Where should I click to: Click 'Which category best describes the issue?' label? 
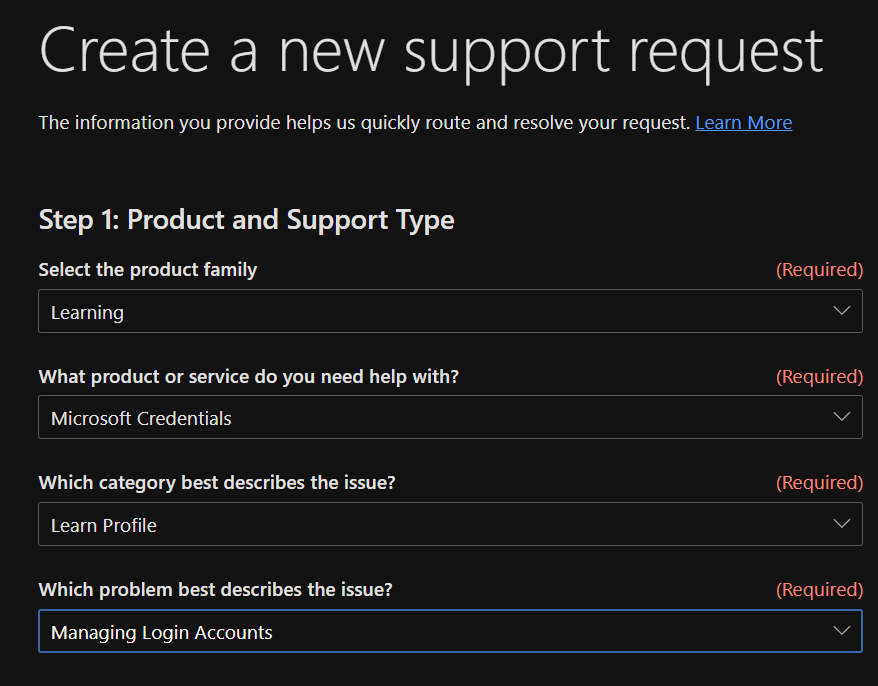point(217,483)
